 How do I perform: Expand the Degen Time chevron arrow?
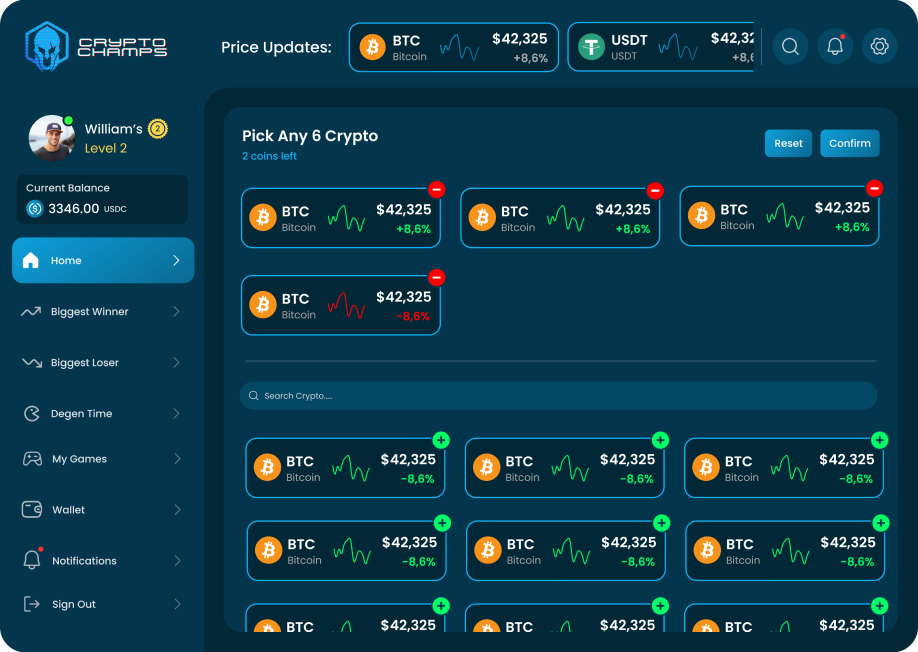point(176,414)
